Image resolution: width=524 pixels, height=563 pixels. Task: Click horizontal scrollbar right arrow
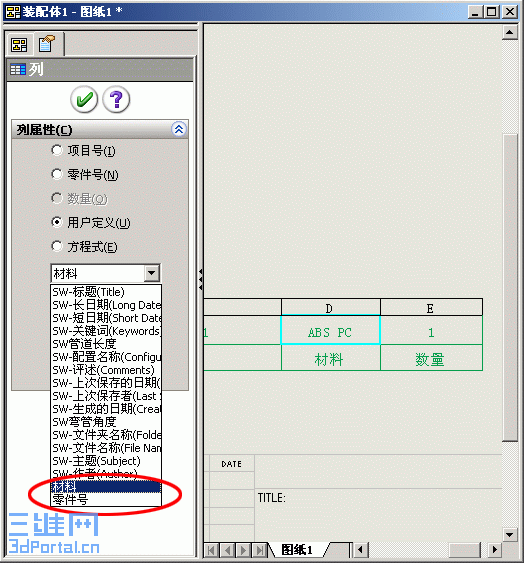click(494, 549)
